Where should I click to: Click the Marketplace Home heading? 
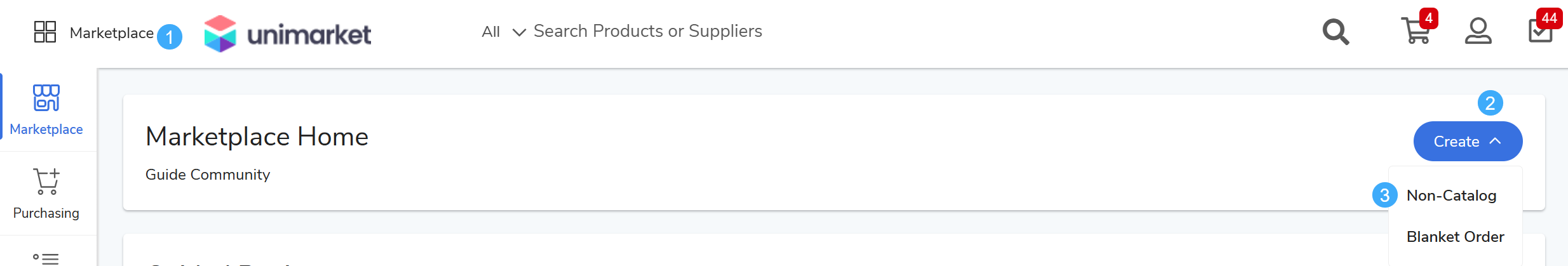(x=257, y=136)
